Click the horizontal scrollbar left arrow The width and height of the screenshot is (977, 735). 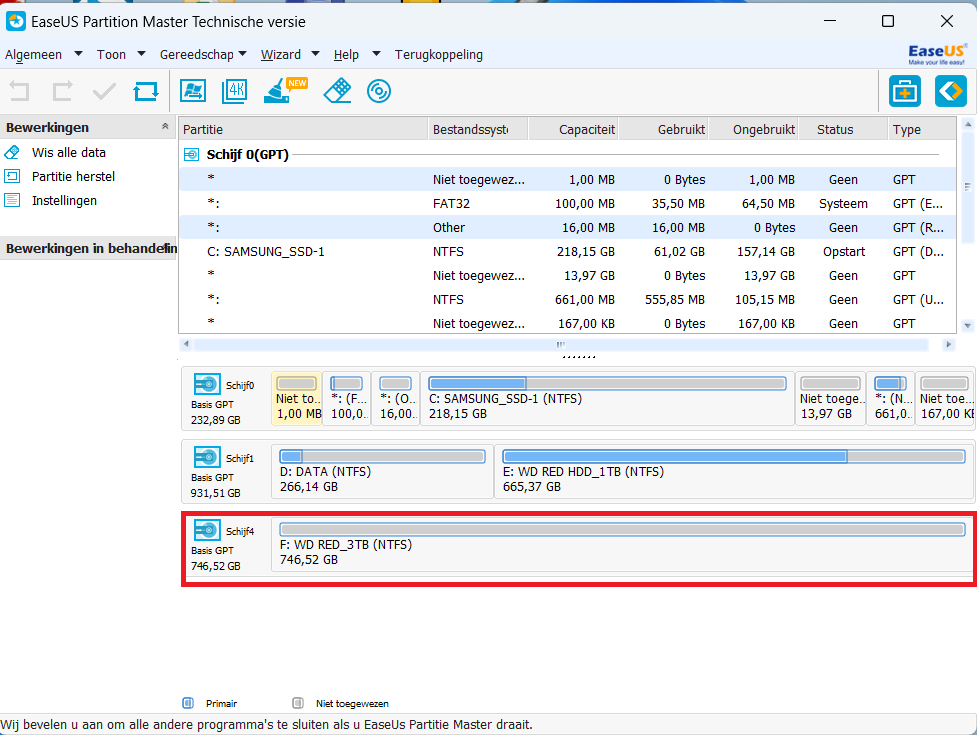coord(186,344)
